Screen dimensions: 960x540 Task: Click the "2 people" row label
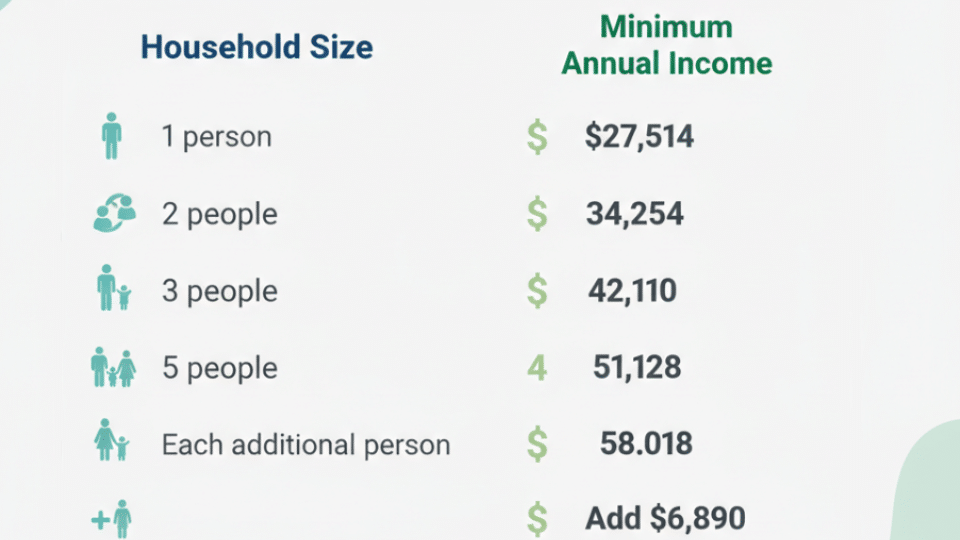[220, 214]
